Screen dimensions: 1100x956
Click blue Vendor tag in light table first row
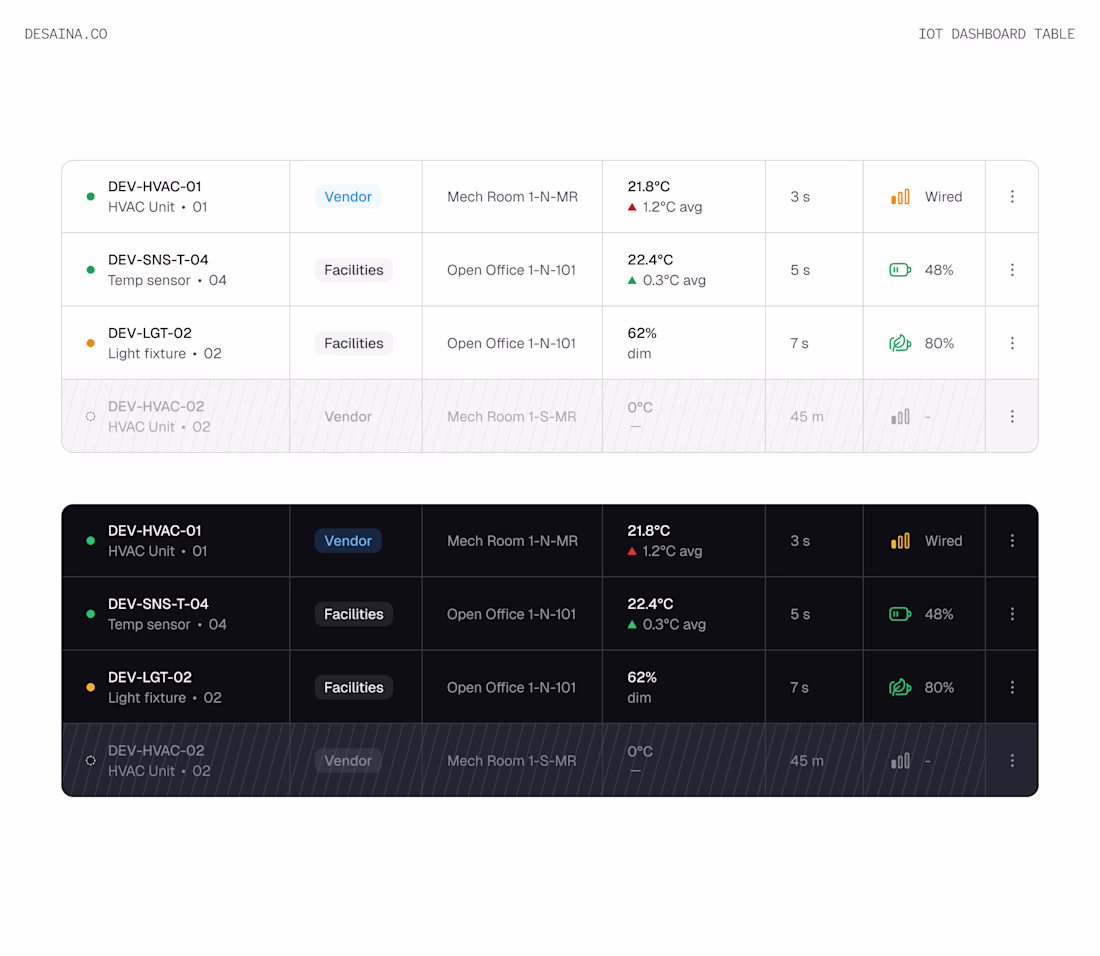click(348, 196)
